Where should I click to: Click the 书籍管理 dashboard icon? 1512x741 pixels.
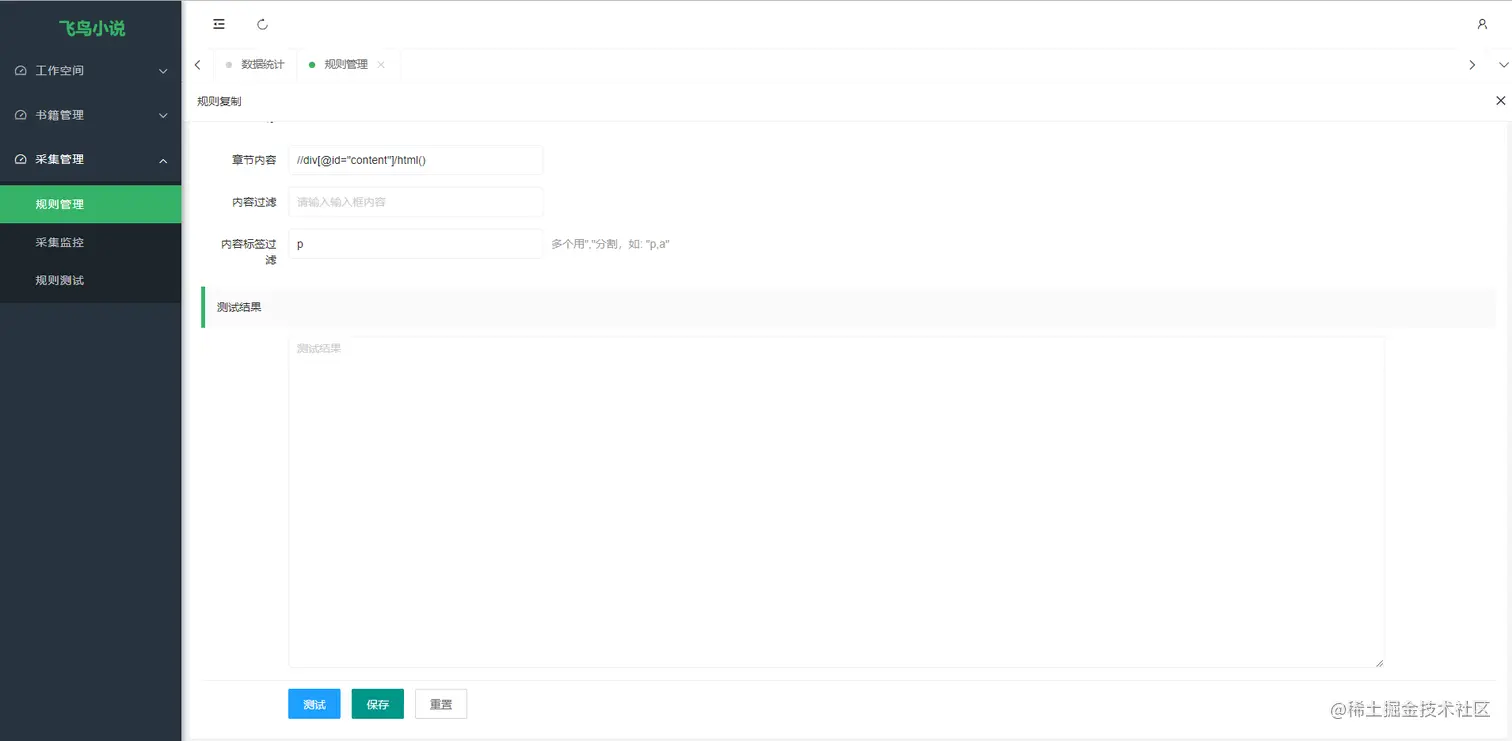pos(21,115)
